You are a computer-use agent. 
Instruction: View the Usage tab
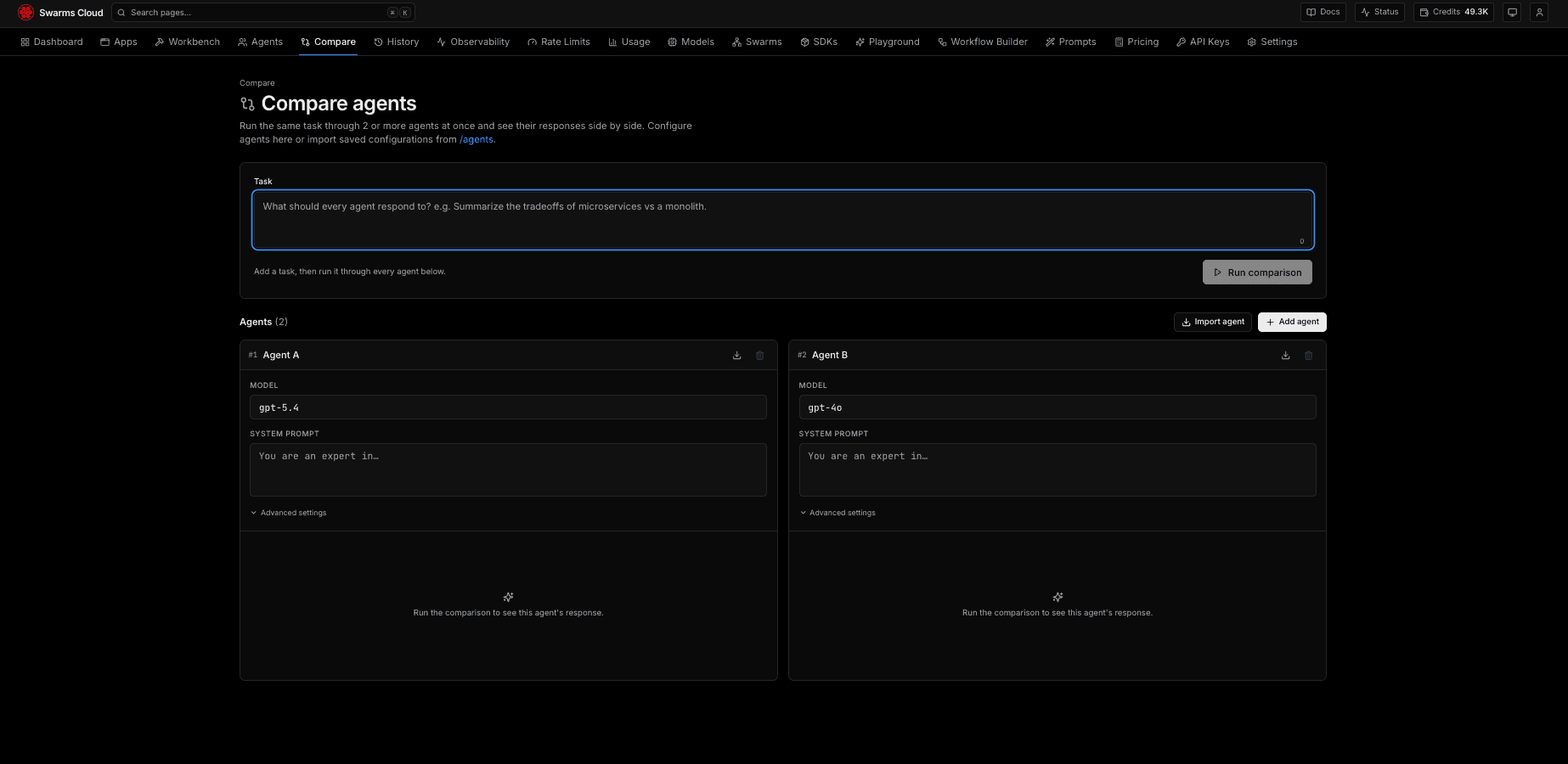click(629, 42)
